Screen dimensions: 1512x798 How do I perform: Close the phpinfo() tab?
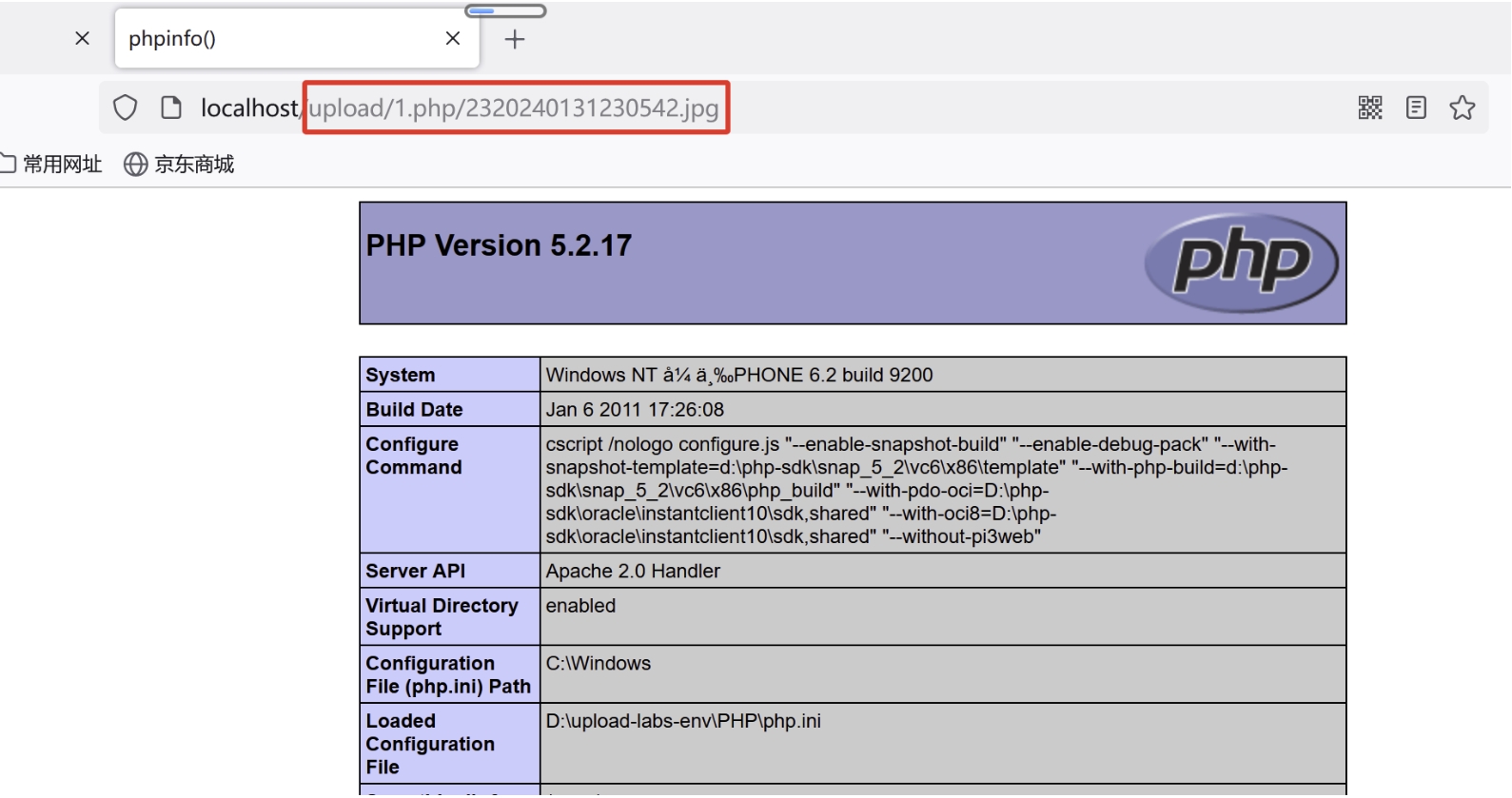coord(453,38)
